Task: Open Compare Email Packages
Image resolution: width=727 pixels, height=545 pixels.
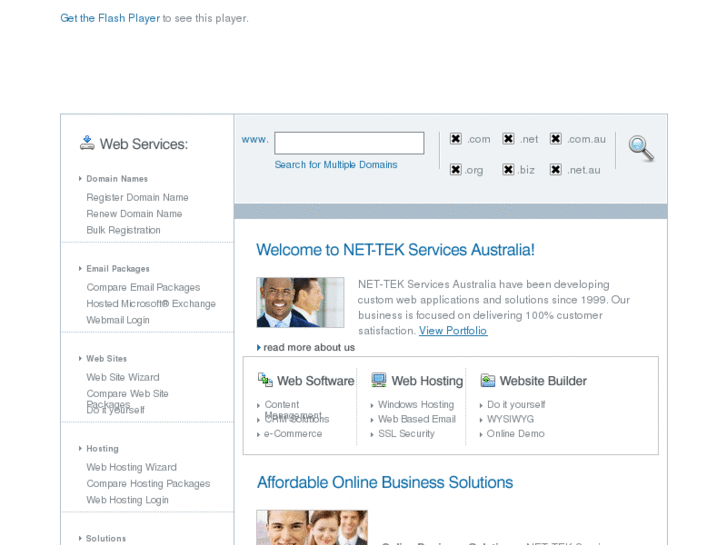Action: pos(143,288)
